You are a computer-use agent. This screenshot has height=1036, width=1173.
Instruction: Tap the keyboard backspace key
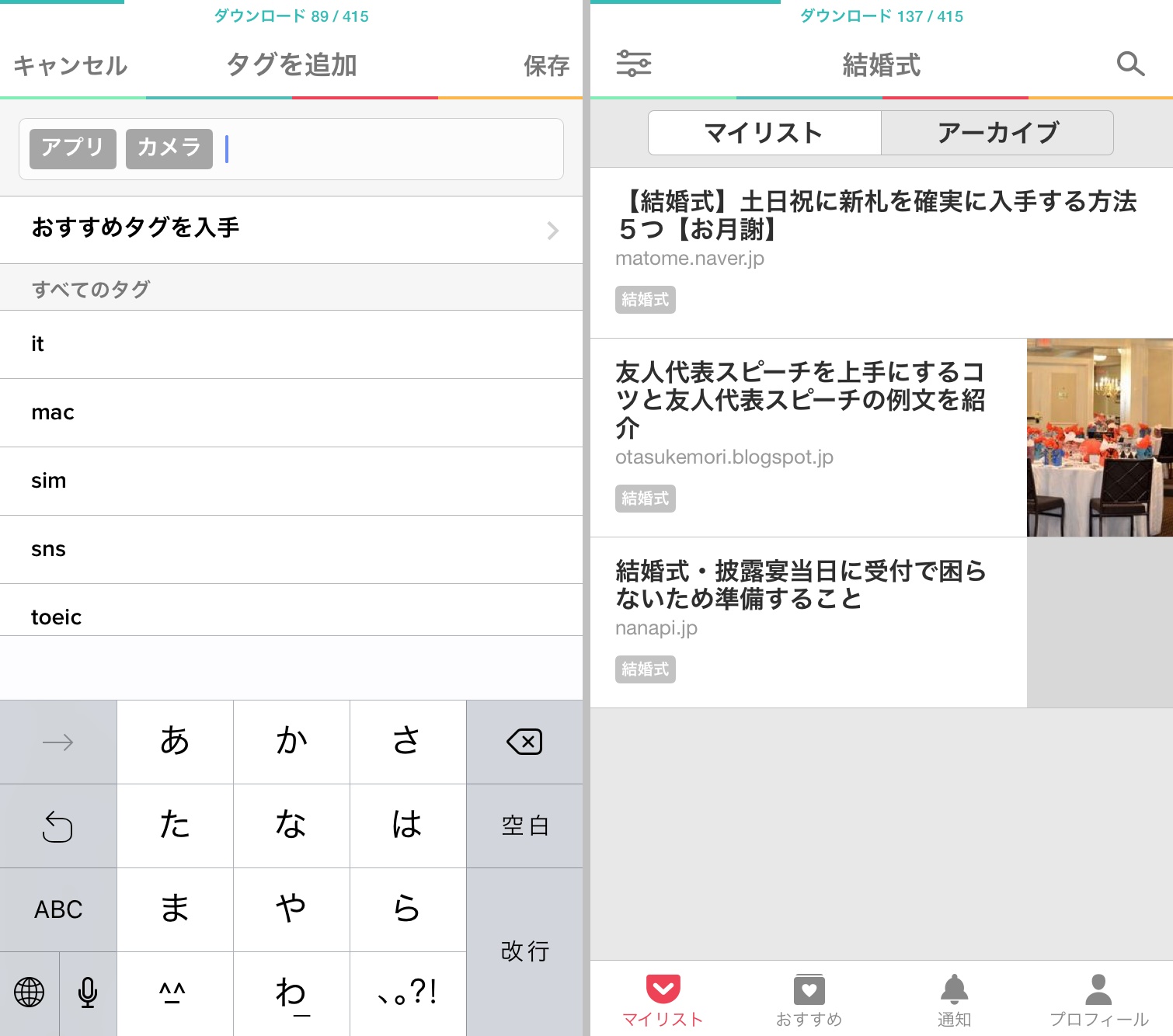click(x=524, y=742)
